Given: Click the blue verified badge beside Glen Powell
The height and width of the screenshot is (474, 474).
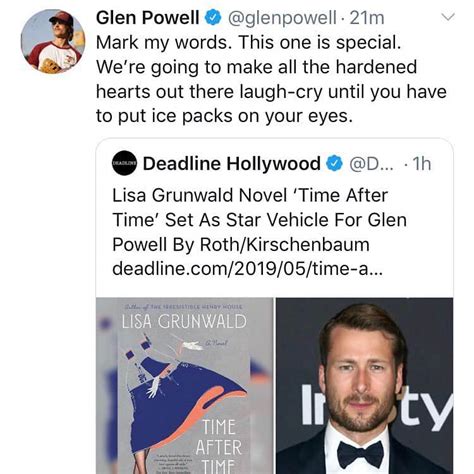Looking at the screenshot, I should 213,18.
